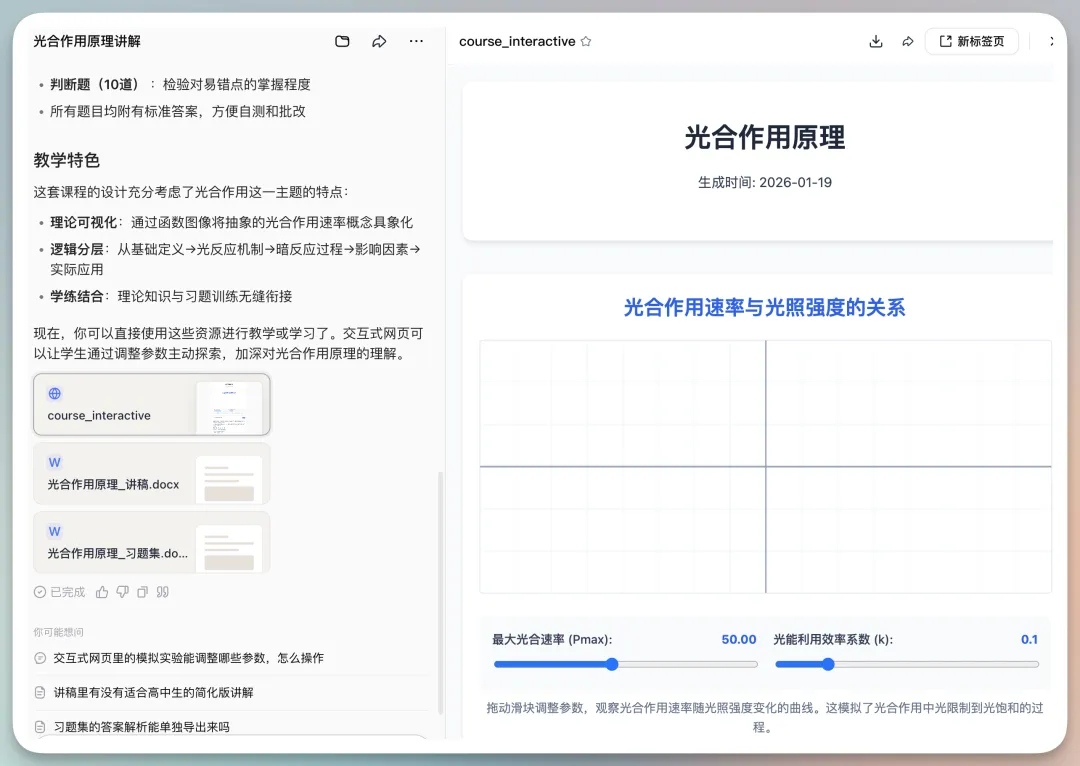1080x766 pixels.
Task: Give a thumbs up to the response
Action: [104, 592]
